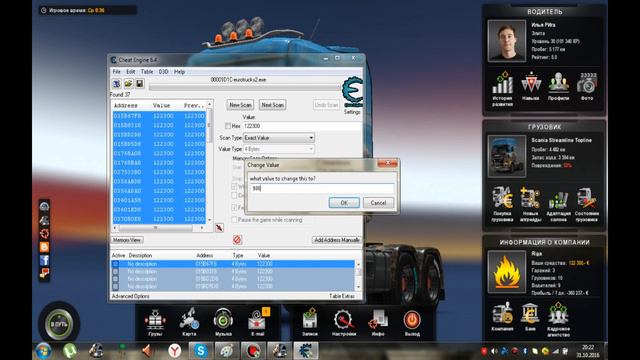Image resolution: width=640 pixels, height=360 pixels.
Task: Toggle Active checkbox of first address table row
Action: [116, 264]
